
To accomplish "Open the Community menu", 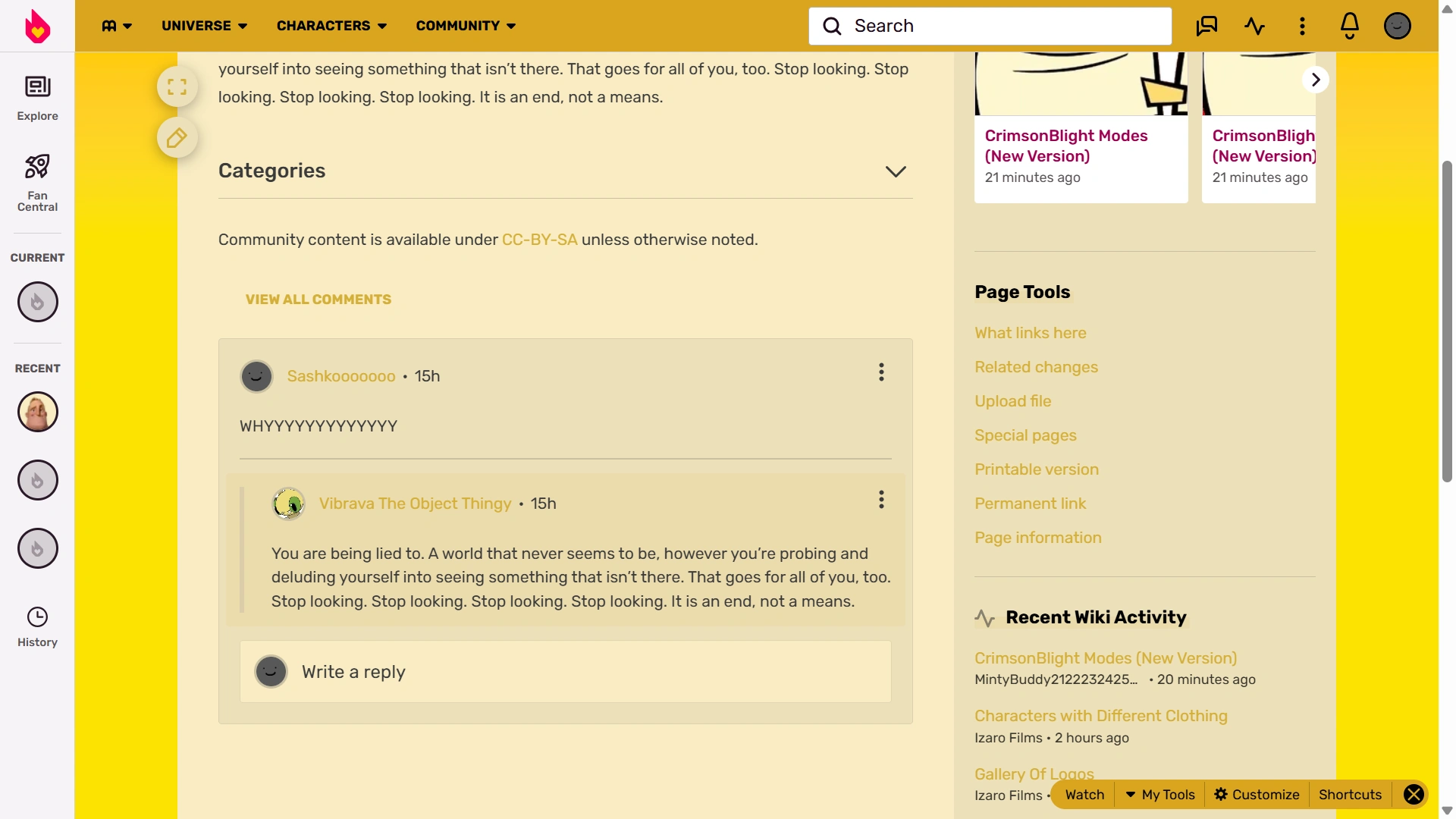I will pos(465,25).
